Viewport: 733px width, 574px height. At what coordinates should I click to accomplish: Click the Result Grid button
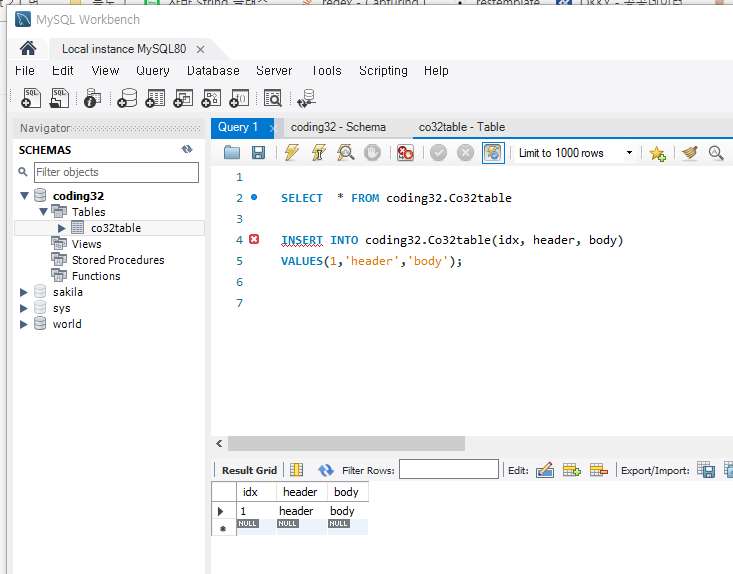tap(249, 470)
